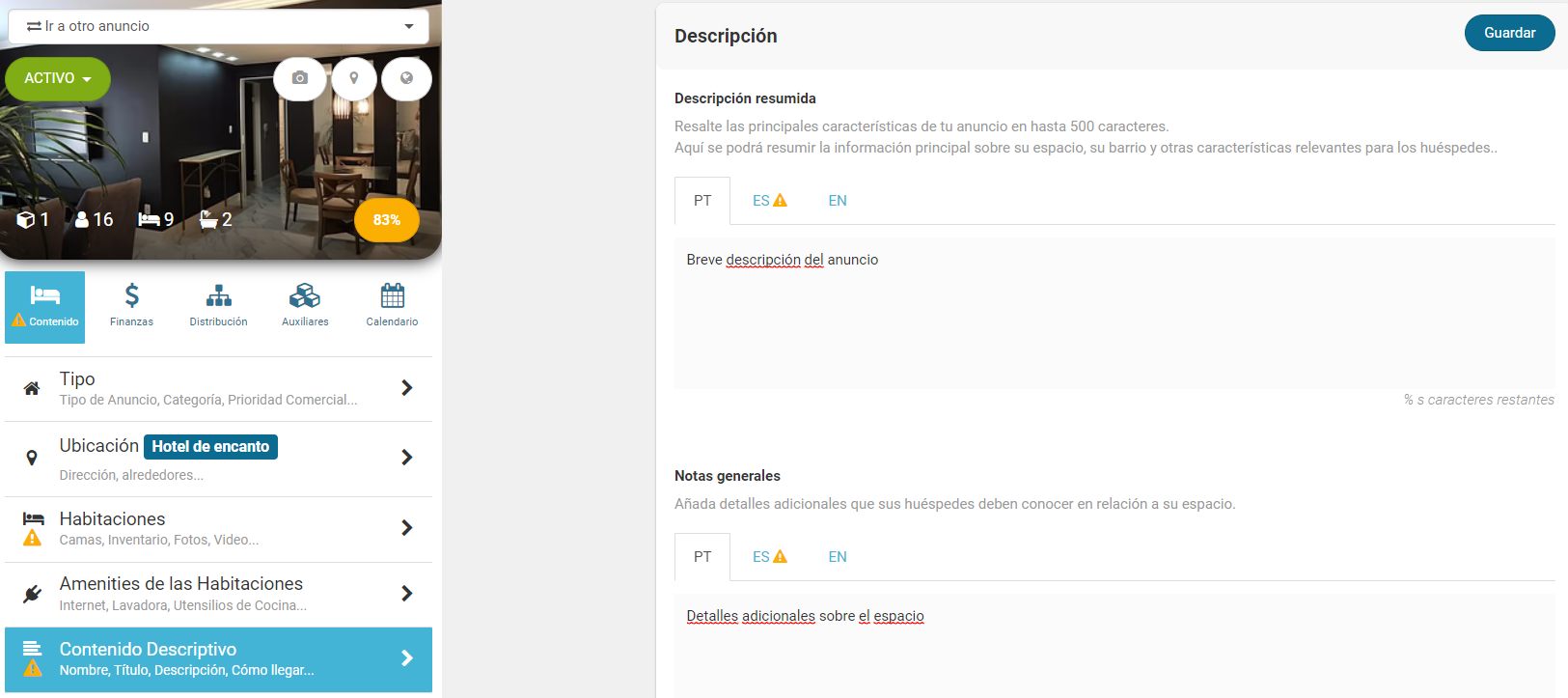This screenshot has height=698, width=1568.
Task: Click the 83% completion badge
Action: coord(387,220)
